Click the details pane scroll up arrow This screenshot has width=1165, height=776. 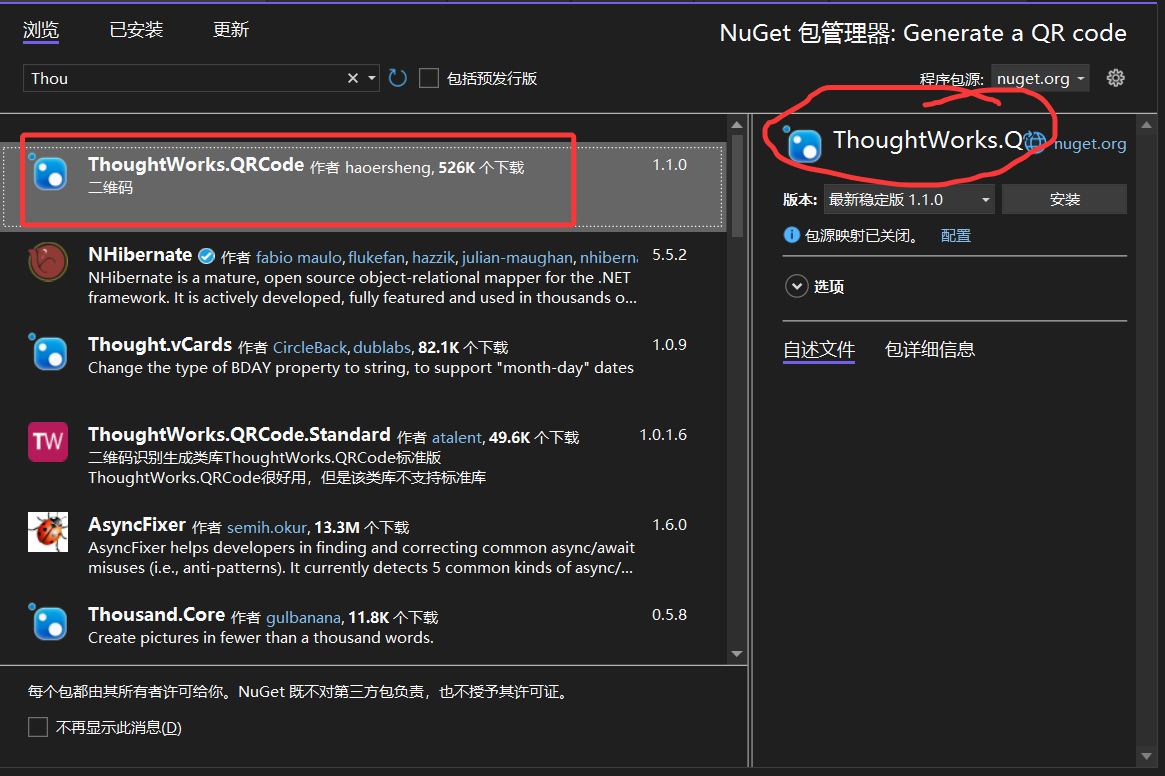pos(1146,125)
